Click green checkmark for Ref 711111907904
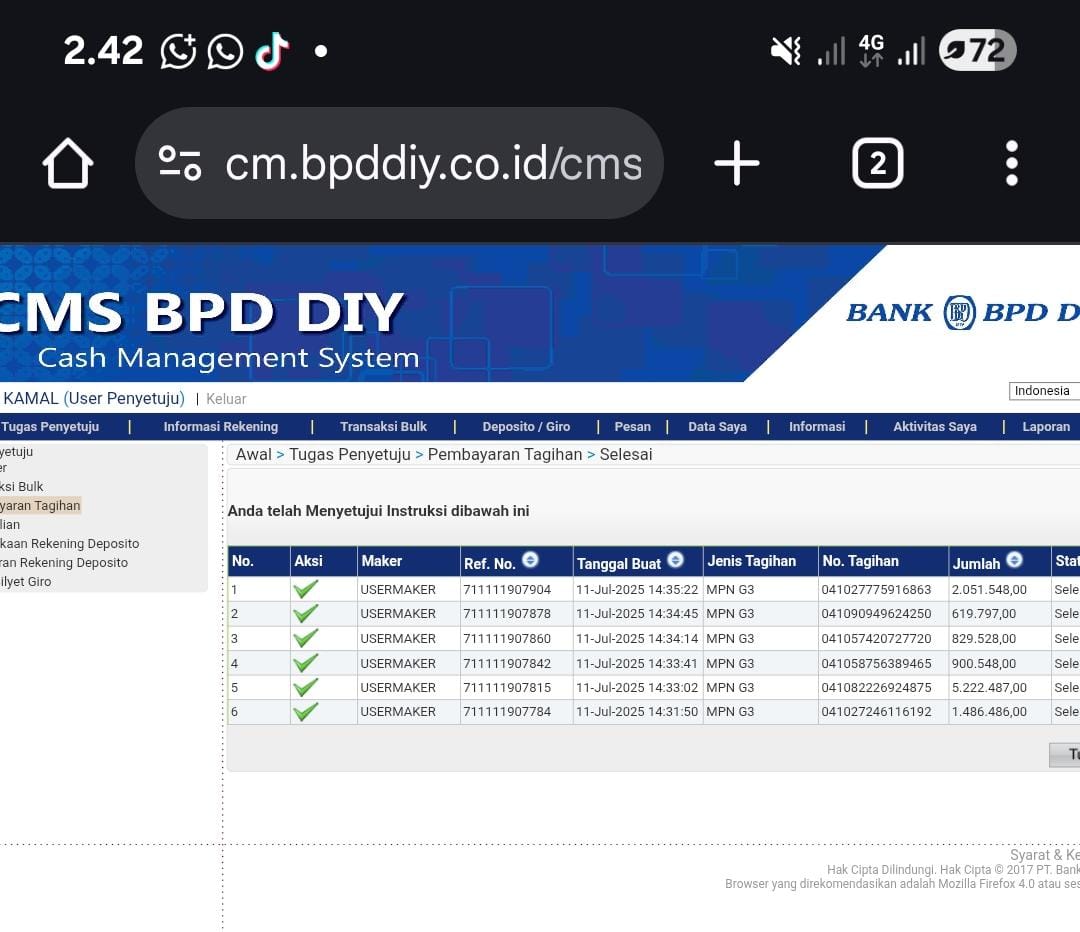Image resolution: width=1080 pixels, height=932 pixels. click(305, 590)
